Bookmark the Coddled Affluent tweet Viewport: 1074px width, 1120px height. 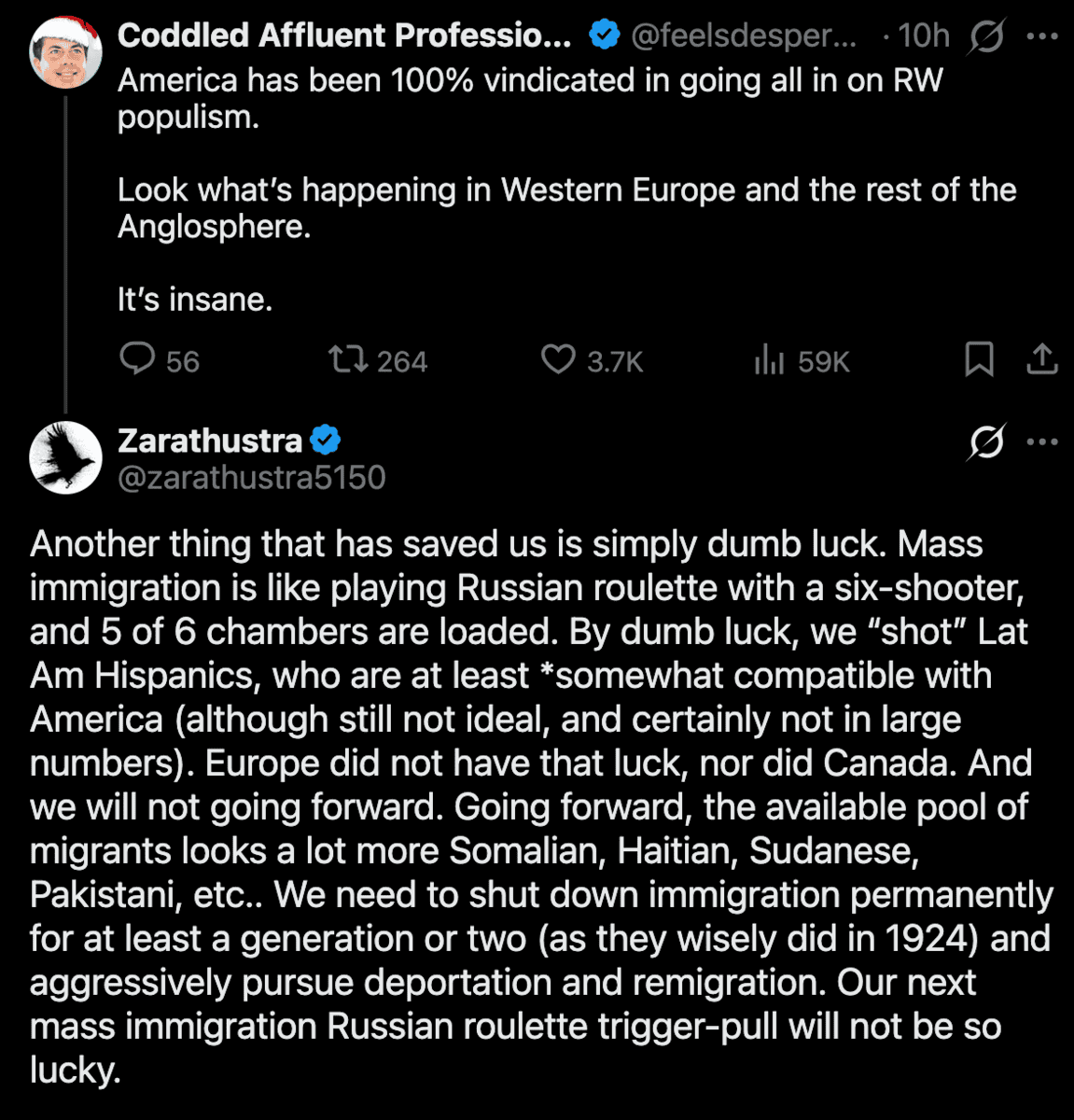pyautogui.click(x=979, y=359)
